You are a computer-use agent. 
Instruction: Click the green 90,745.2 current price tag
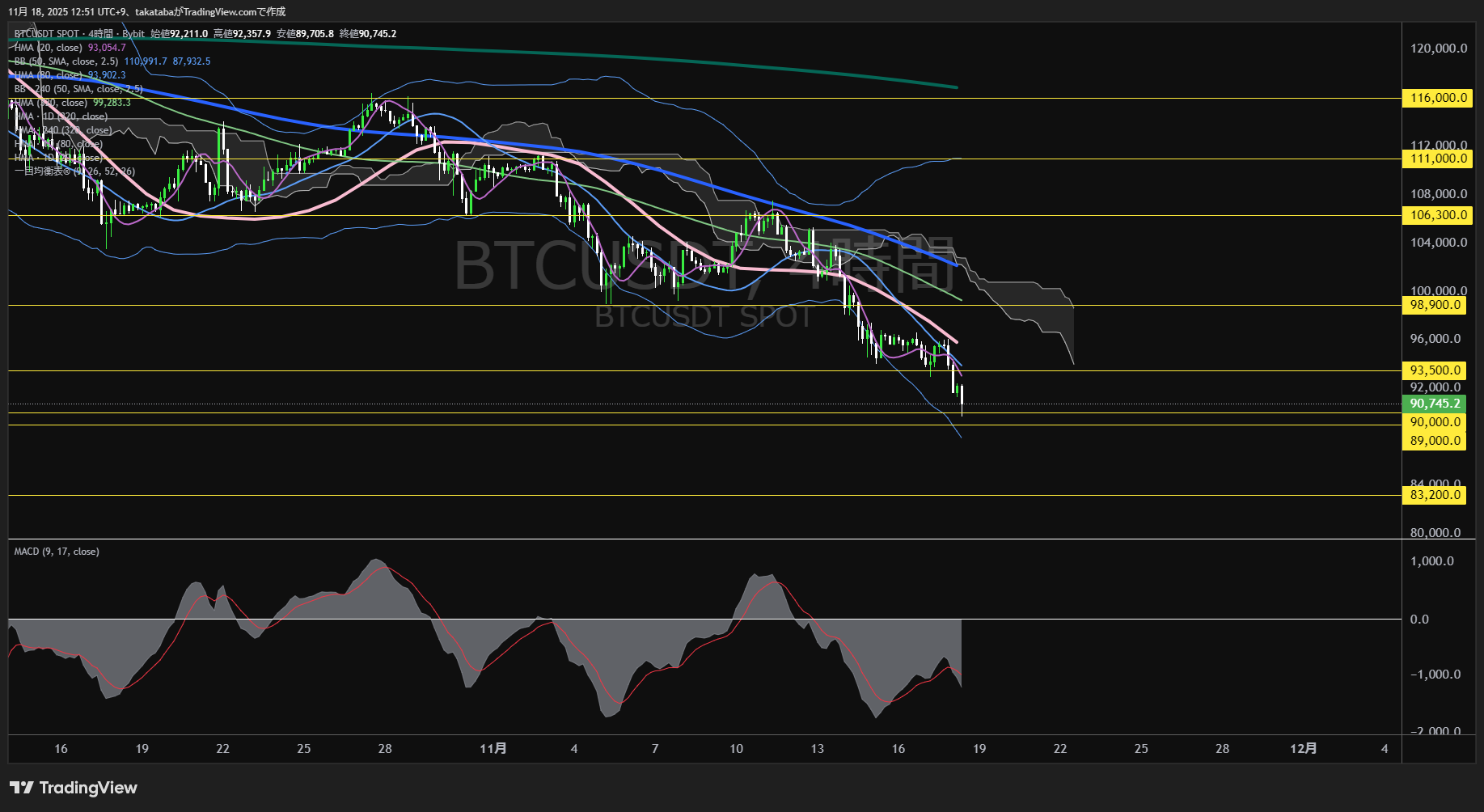pos(1434,403)
